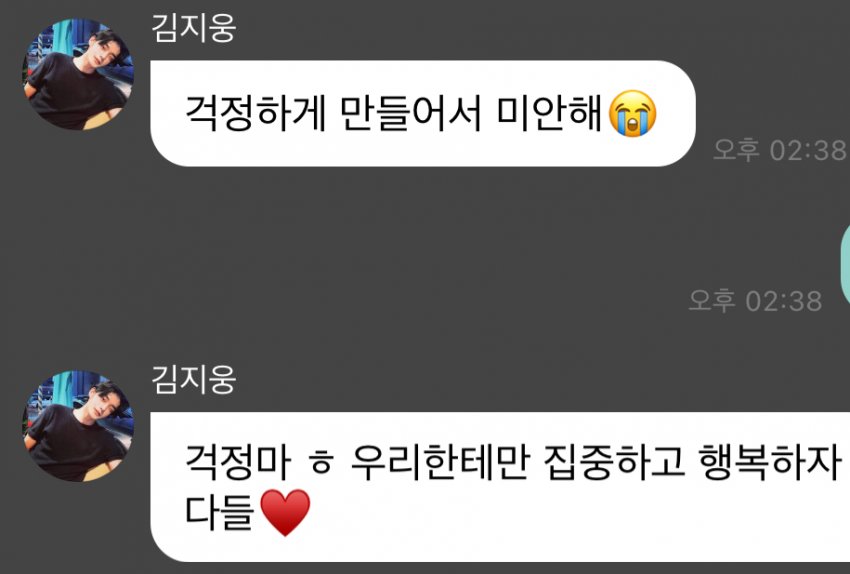This screenshot has height=574, width=850.
Task: Open profile photo beside the 미안해 message
Action: (x=78, y=74)
